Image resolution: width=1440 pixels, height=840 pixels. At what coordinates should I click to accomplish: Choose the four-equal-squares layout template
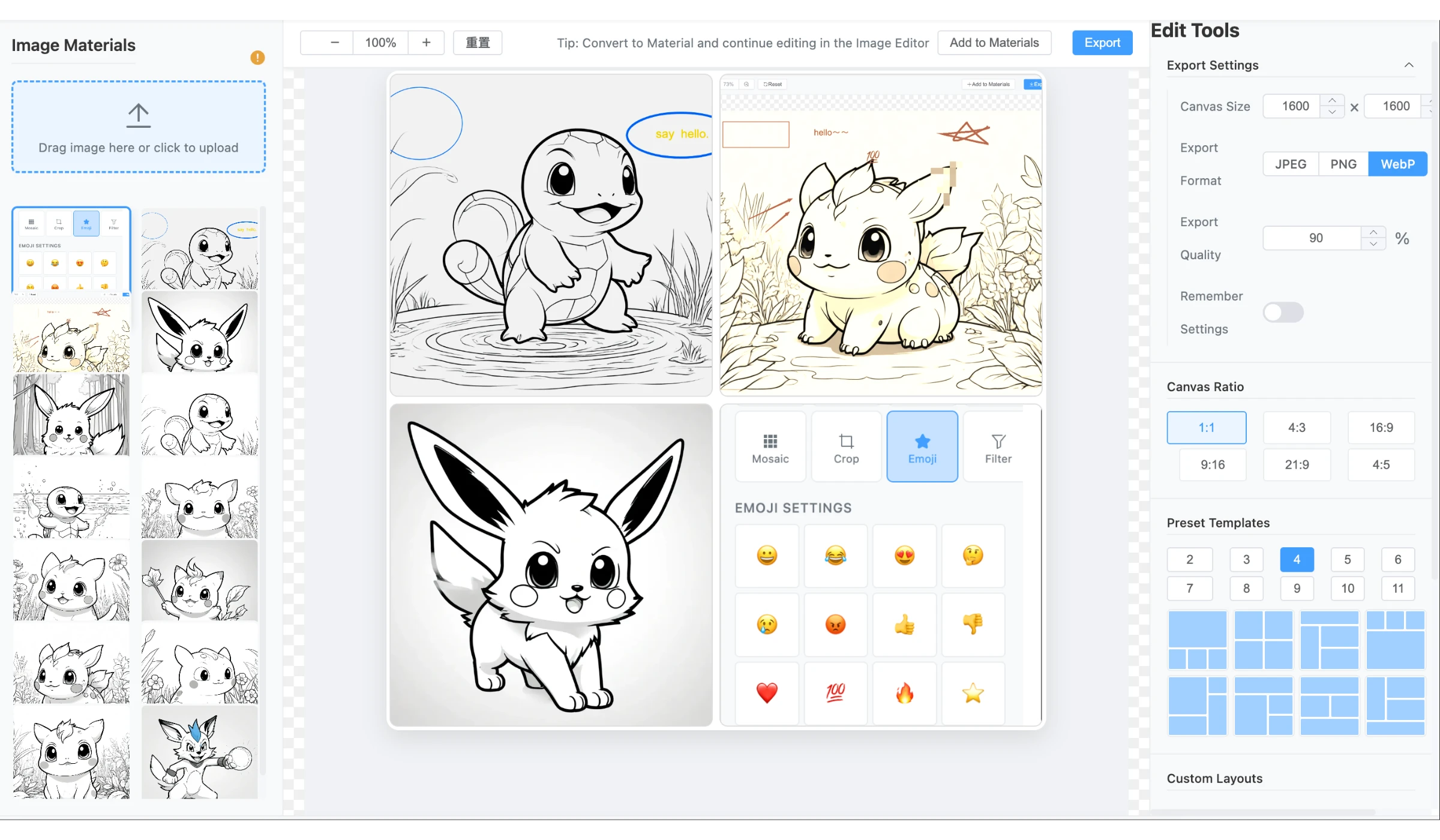pos(1264,640)
